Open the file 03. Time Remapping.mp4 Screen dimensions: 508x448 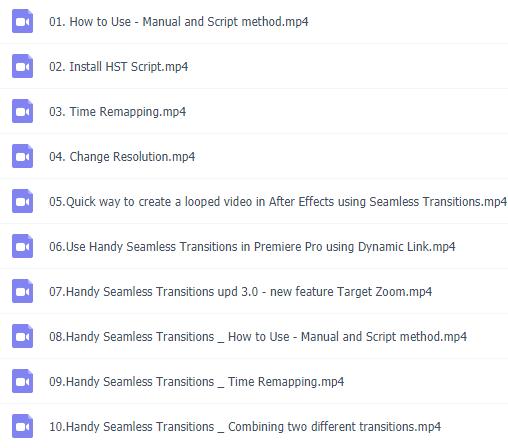tap(118, 112)
